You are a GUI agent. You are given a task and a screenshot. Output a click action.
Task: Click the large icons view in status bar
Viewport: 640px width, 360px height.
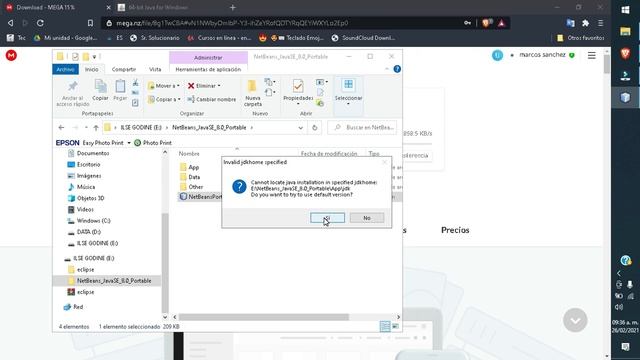tap(395, 327)
